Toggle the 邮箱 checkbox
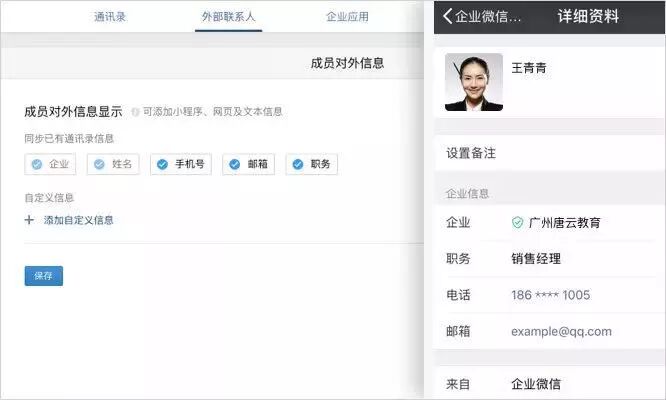 (235, 165)
